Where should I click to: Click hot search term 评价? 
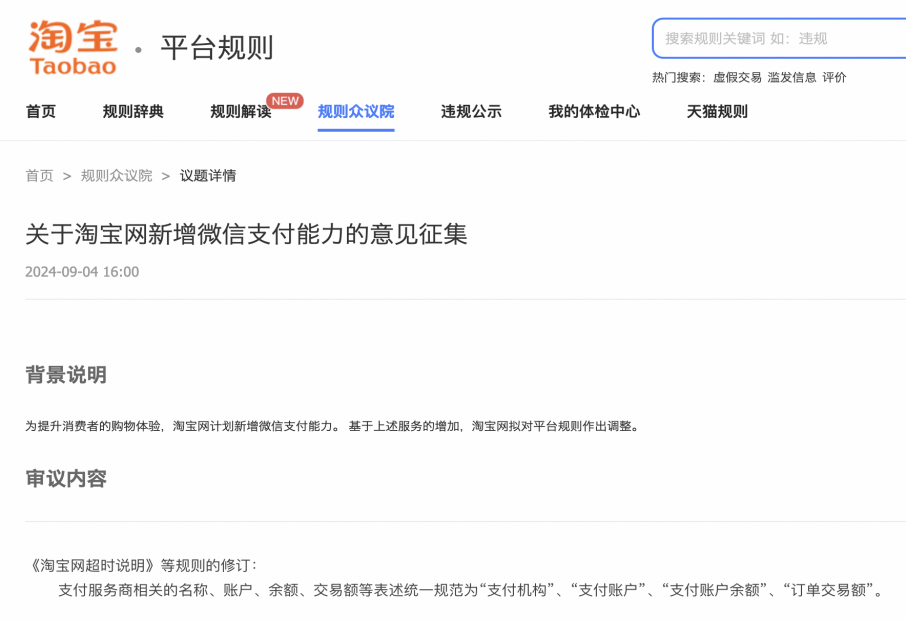834,77
